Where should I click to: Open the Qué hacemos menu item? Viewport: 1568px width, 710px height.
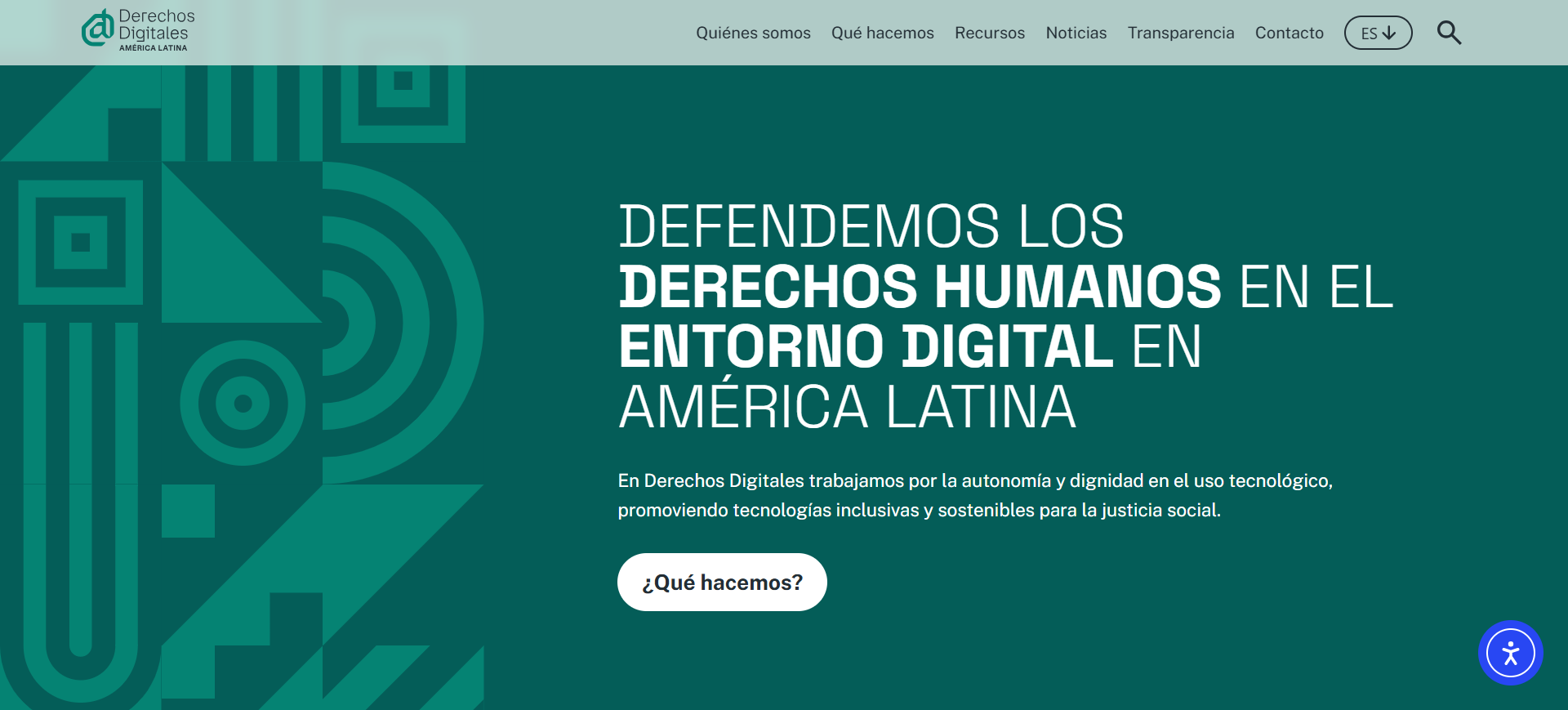(x=882, y=33)
